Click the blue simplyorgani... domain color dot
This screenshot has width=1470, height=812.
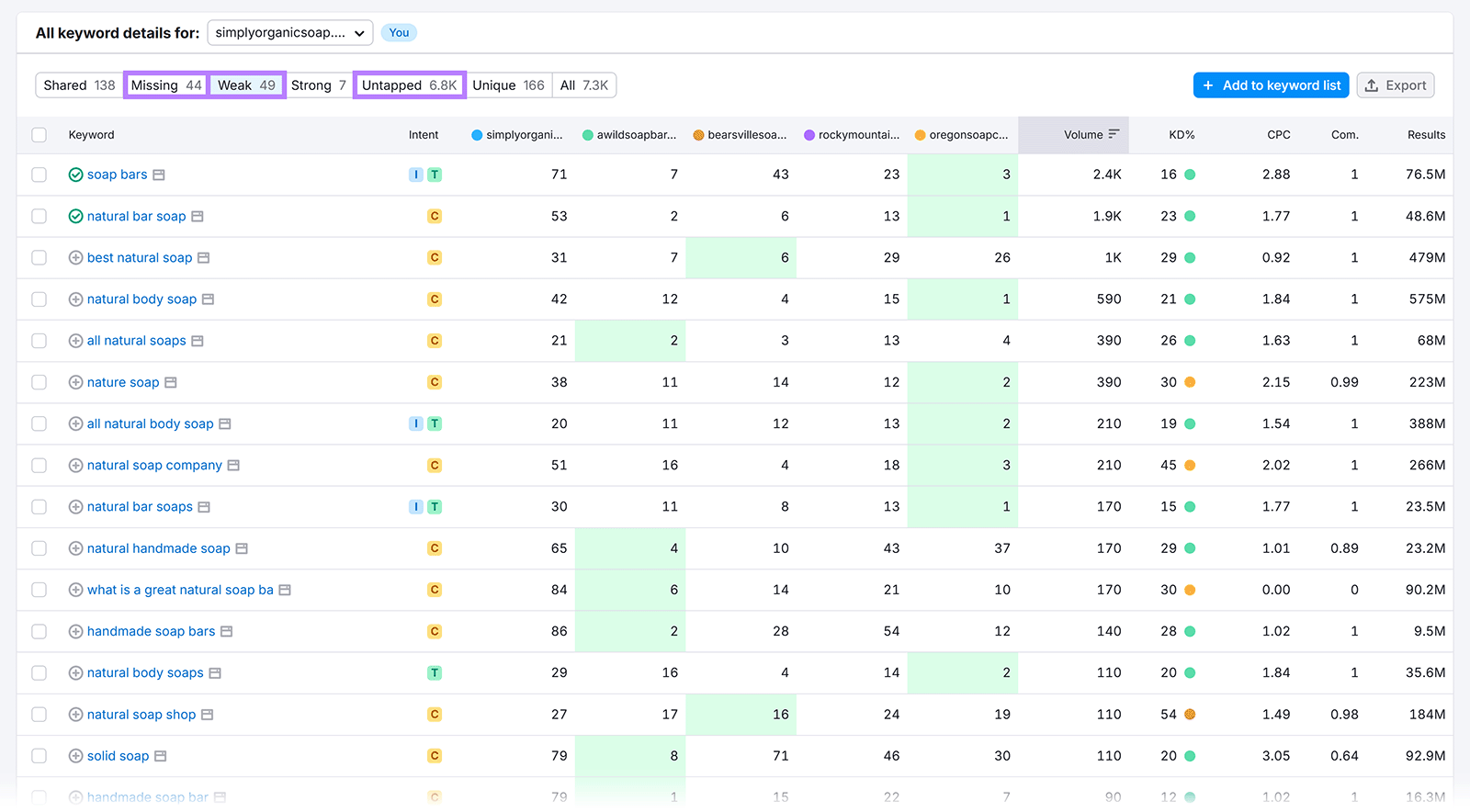tap(477, 135)
